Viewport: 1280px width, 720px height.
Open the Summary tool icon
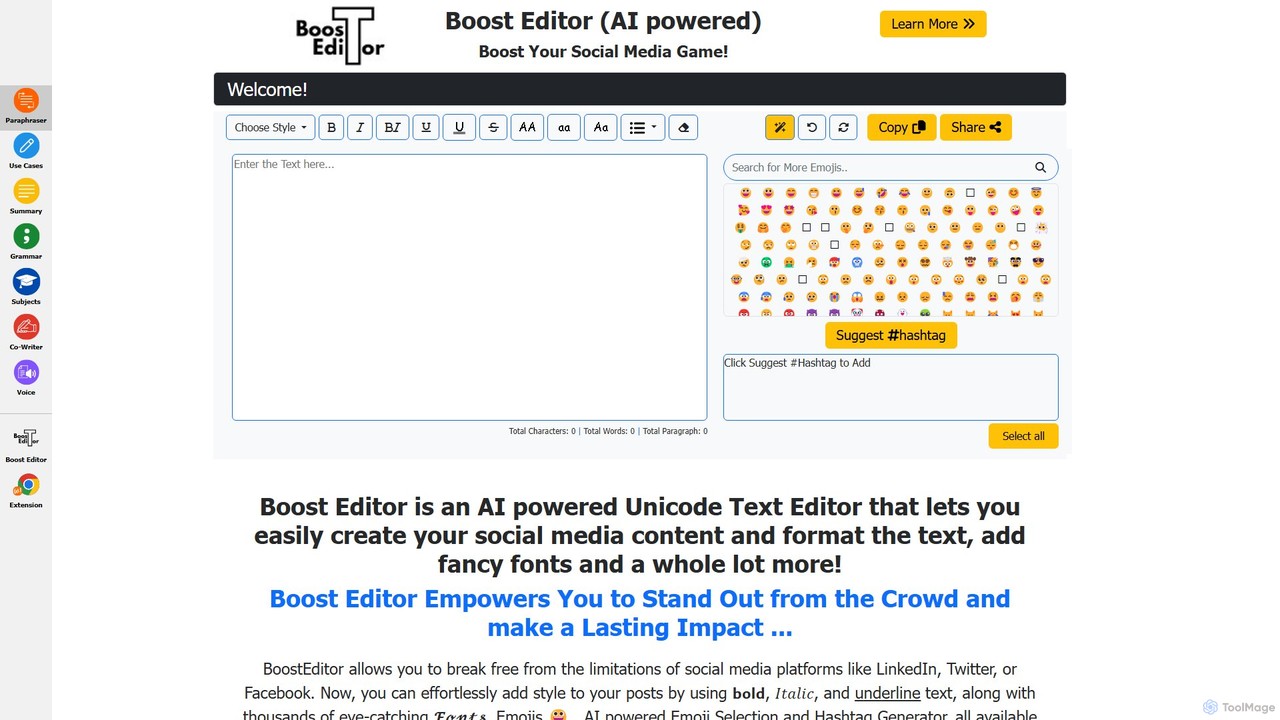[26, 197]
